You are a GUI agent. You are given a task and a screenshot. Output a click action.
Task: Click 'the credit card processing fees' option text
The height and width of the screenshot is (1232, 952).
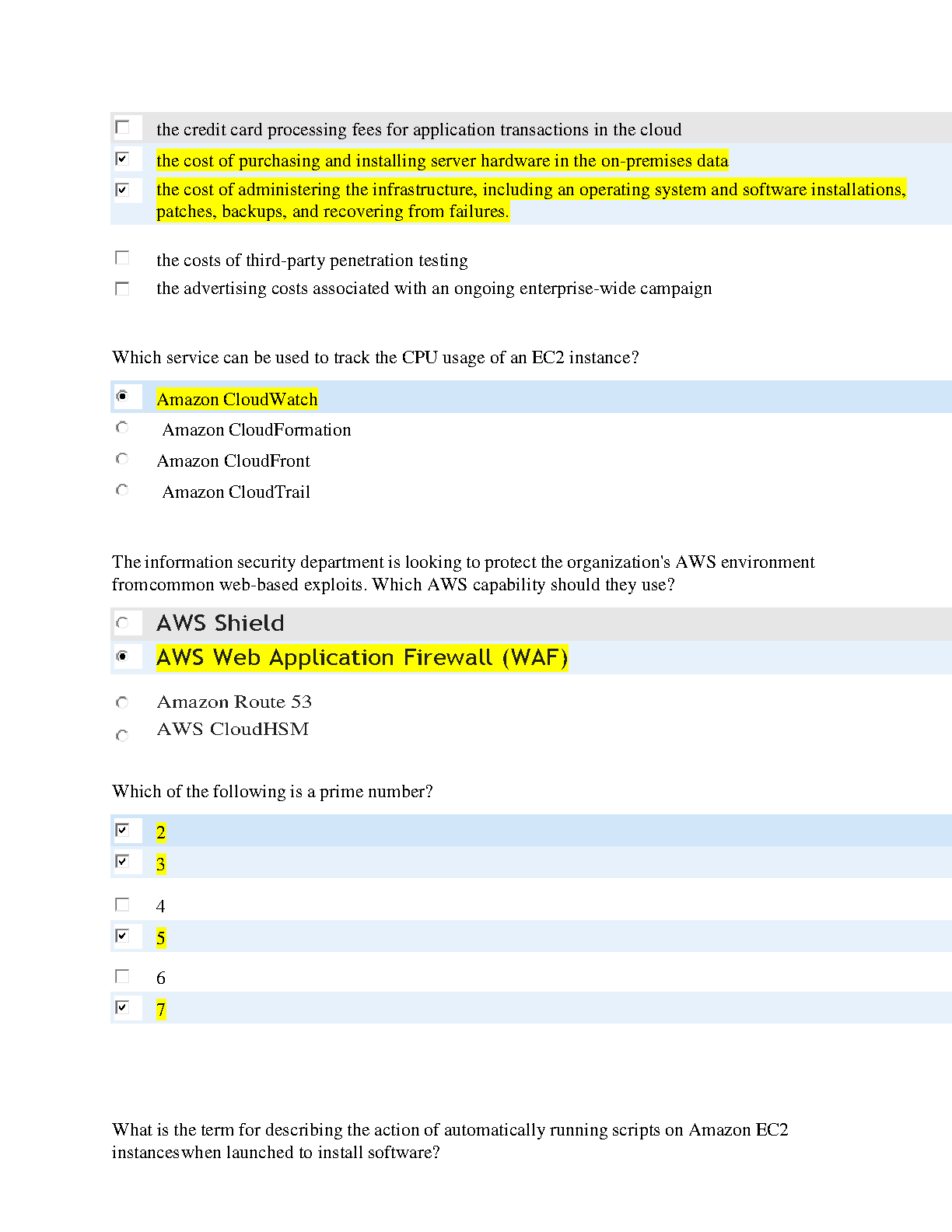coord(419,130)
